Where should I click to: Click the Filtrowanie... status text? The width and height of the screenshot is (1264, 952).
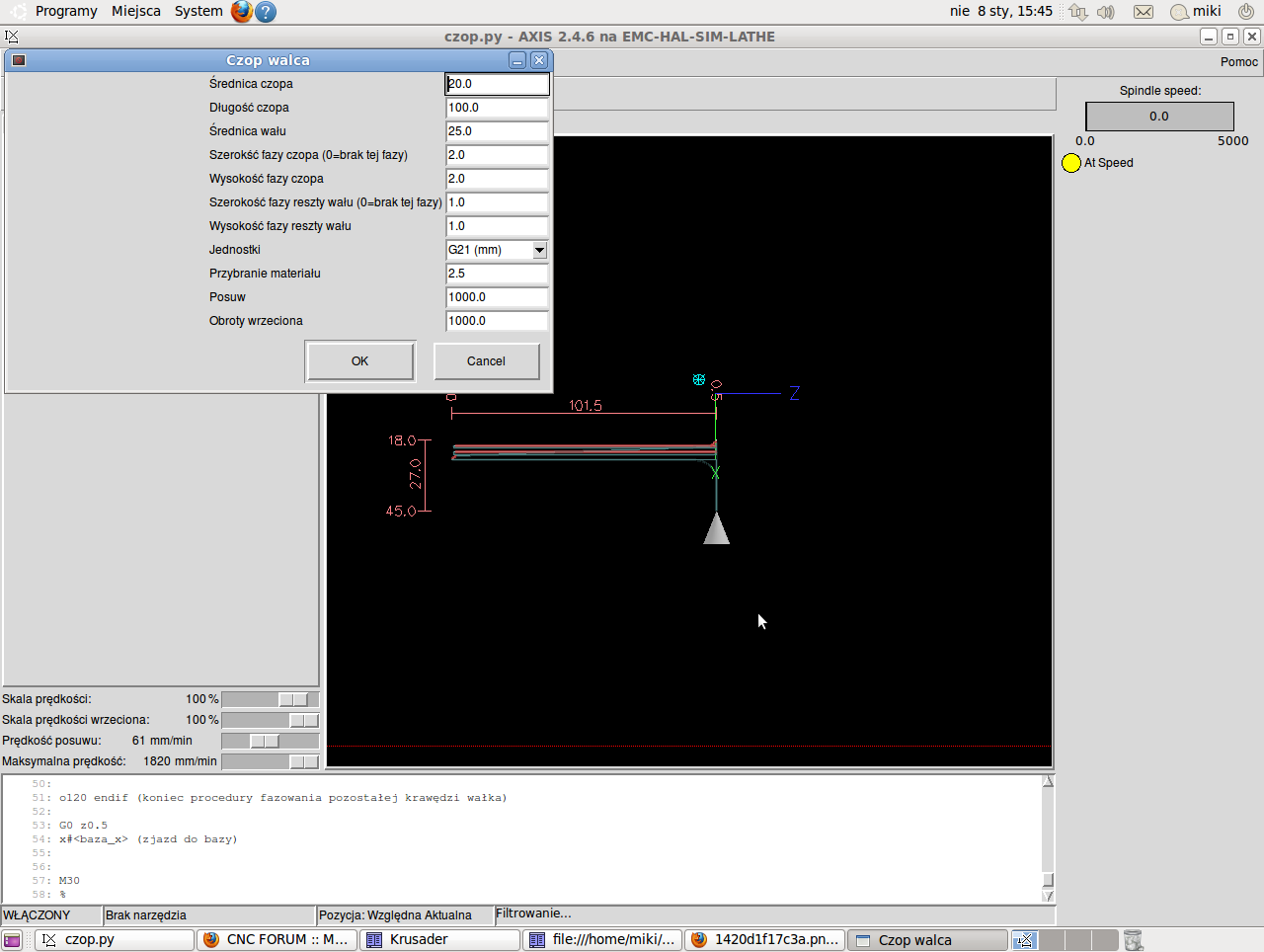[533, 913]
